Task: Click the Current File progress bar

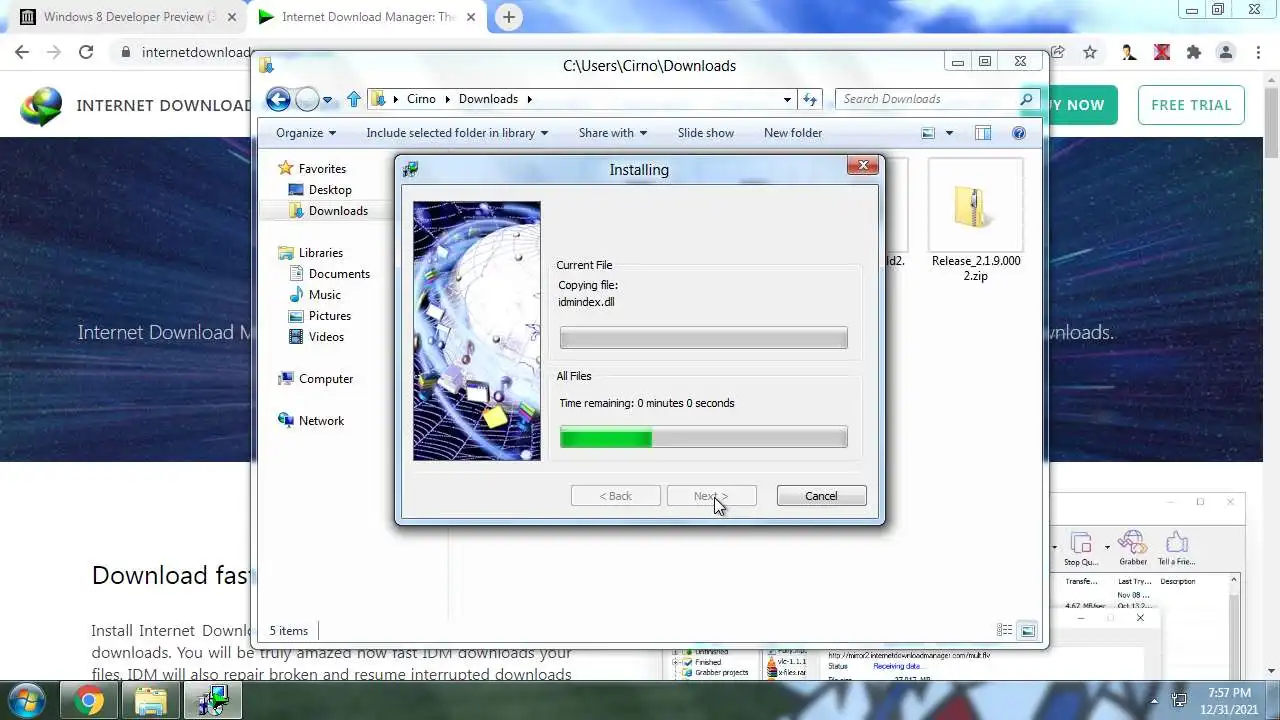Action: point(703,338)
